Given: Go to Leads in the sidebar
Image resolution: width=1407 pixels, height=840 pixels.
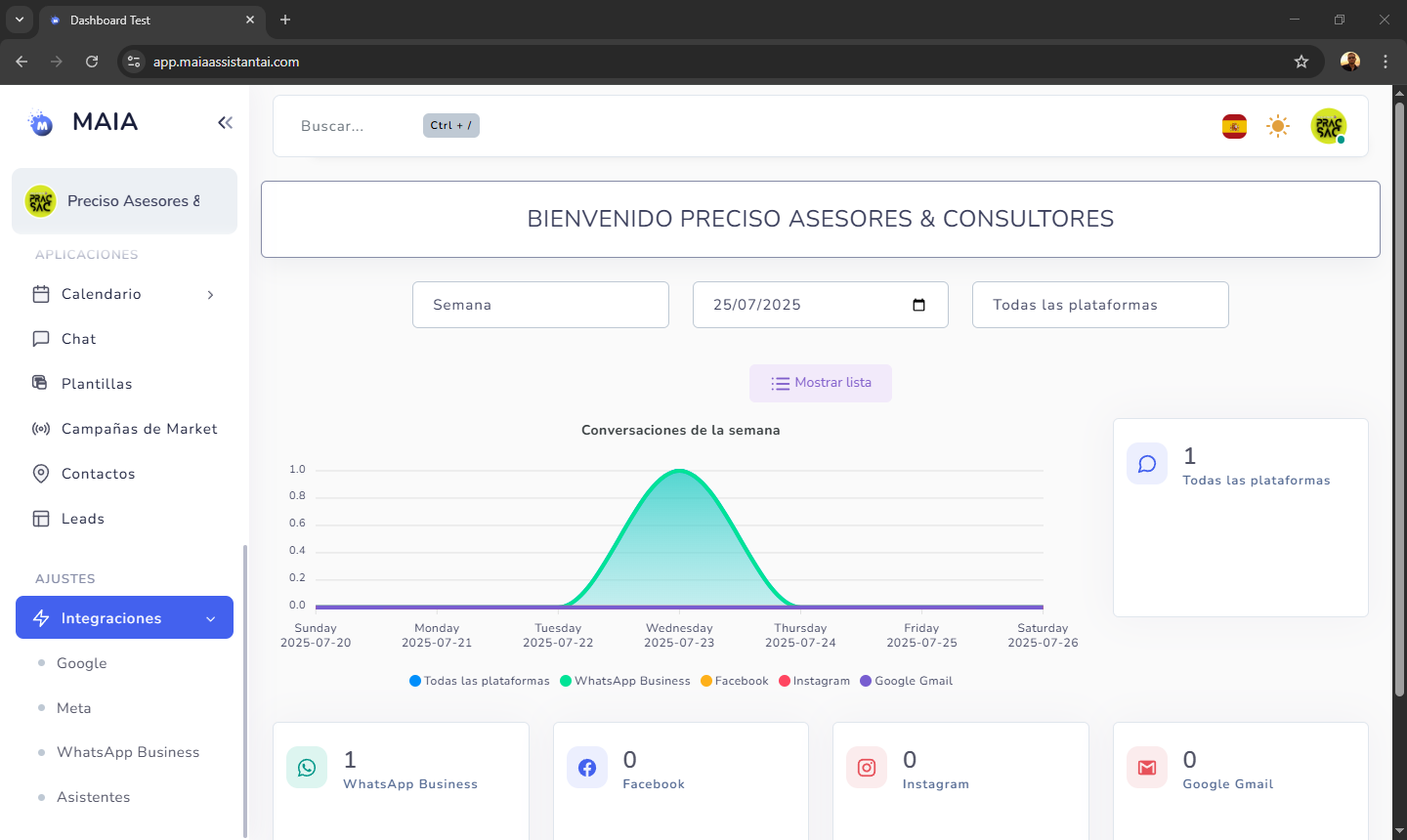Looking at the screenshot, I should pyautogui.click(x=82, y=519).
